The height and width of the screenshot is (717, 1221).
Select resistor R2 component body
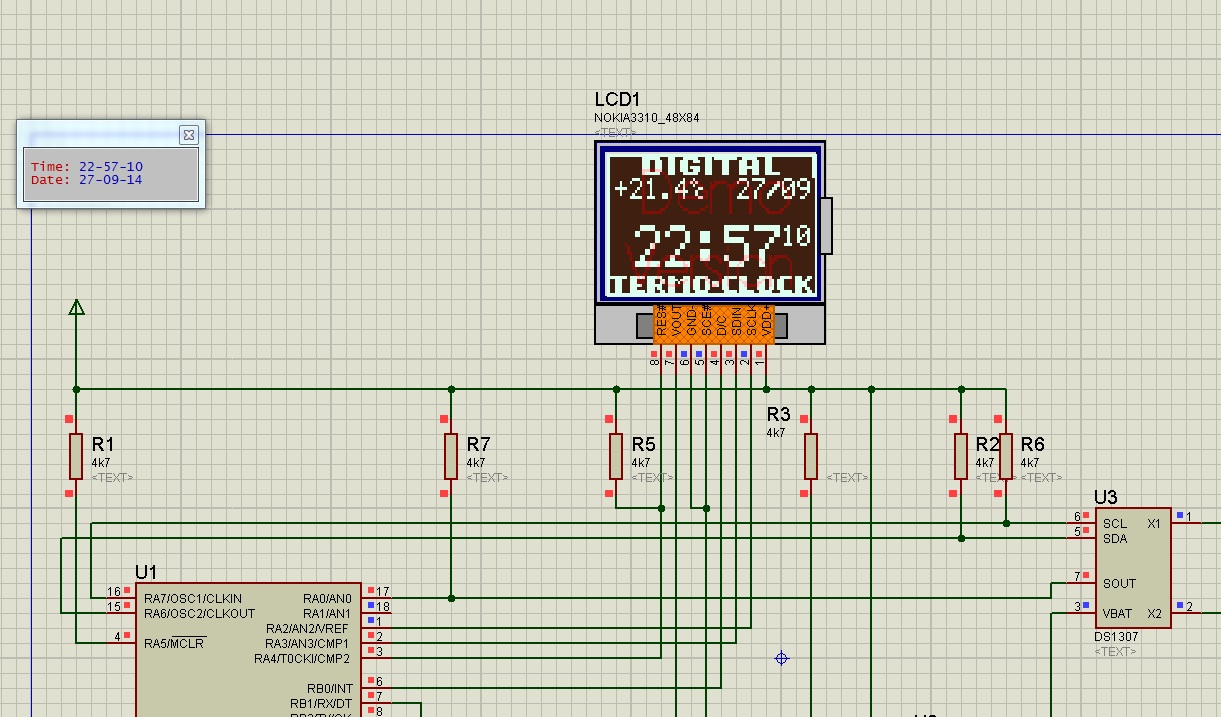(x=961, y=456)
